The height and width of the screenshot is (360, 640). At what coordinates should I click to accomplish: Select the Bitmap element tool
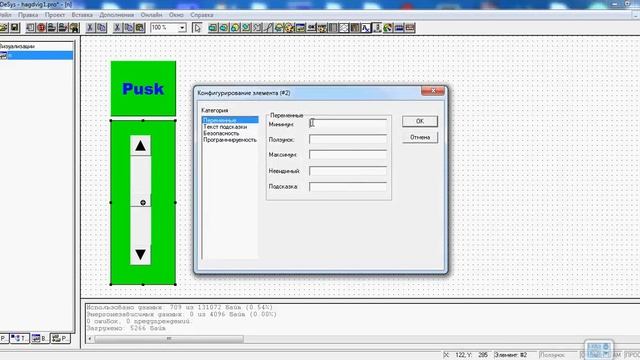click(x=289, y=28)
